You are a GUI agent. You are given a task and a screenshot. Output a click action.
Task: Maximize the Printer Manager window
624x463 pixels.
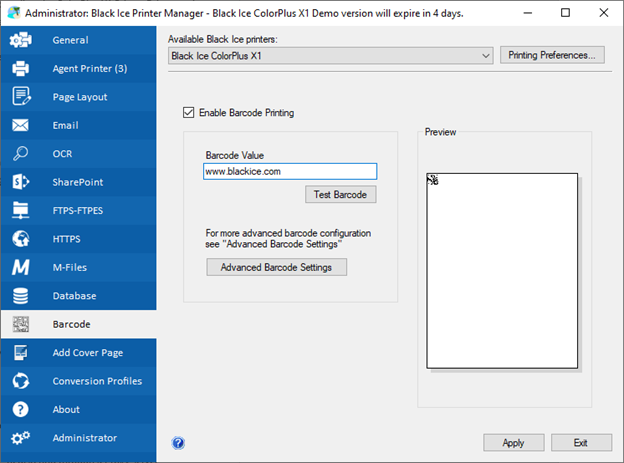point(565,13)
